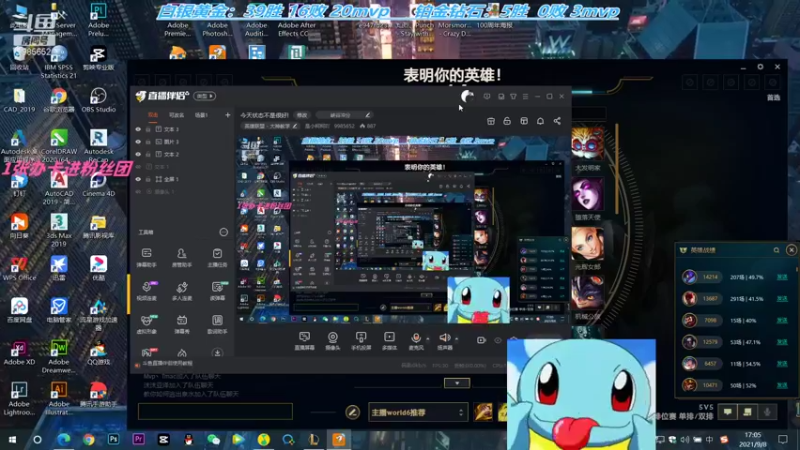Image resolution: width=800 pixels, height=450 pixels.
Task: Click the share icon in the stream header
Action: coord(557,121)
